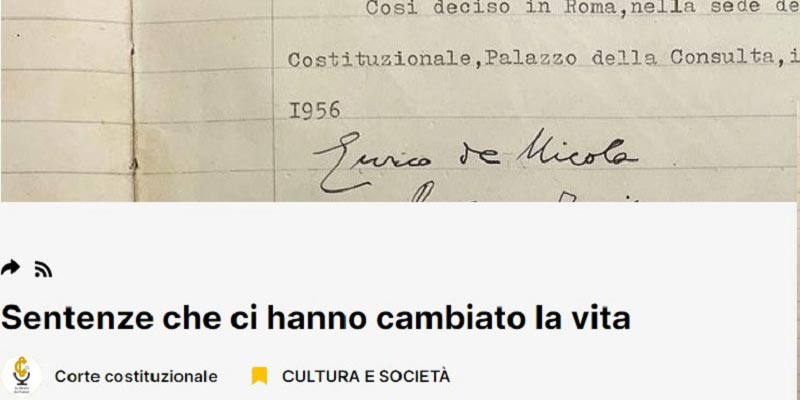Click the Enrico de Nicola signature in the cover
This screenshot has width=800, height=400.
(x=474, y=158)
